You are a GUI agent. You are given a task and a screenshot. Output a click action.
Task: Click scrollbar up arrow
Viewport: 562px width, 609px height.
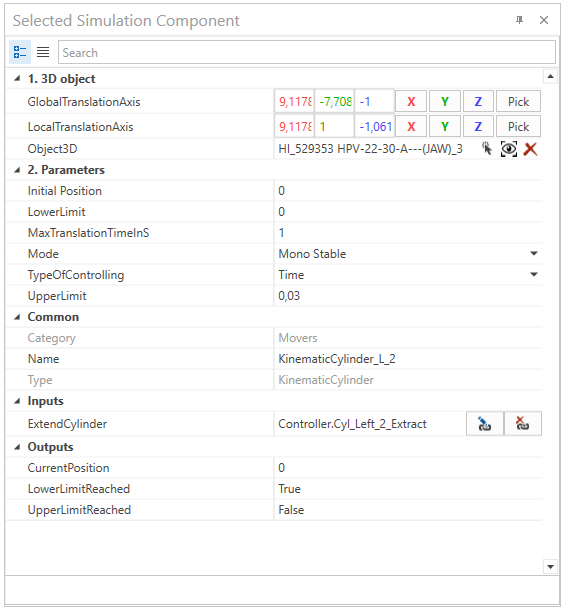[x=550, y=77]
